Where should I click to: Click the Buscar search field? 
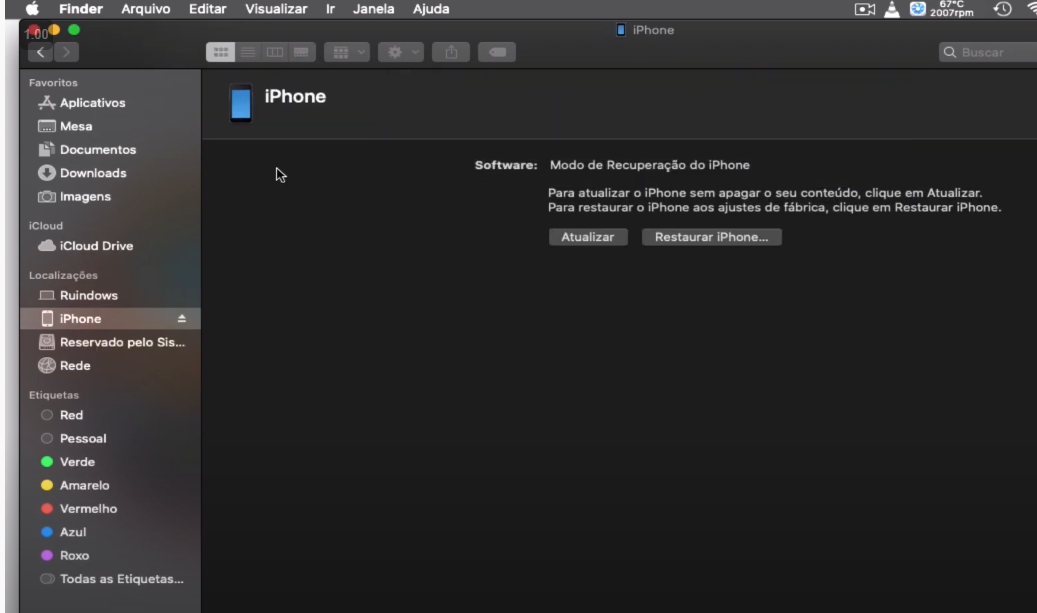[985, 51]
